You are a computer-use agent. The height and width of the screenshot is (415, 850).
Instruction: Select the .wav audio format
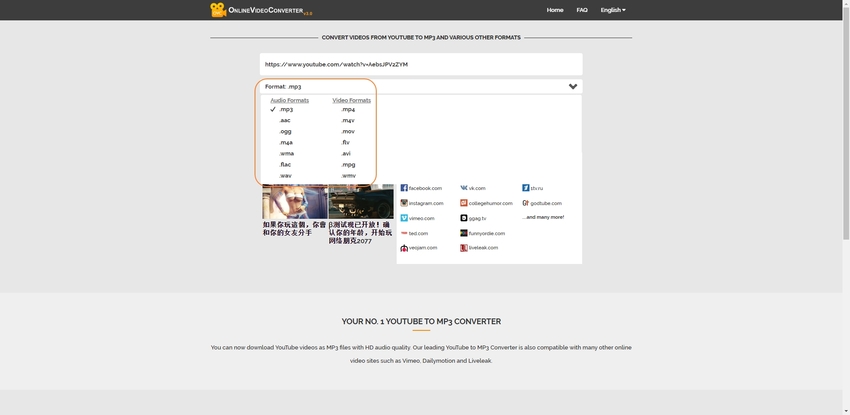coord(285,176)
